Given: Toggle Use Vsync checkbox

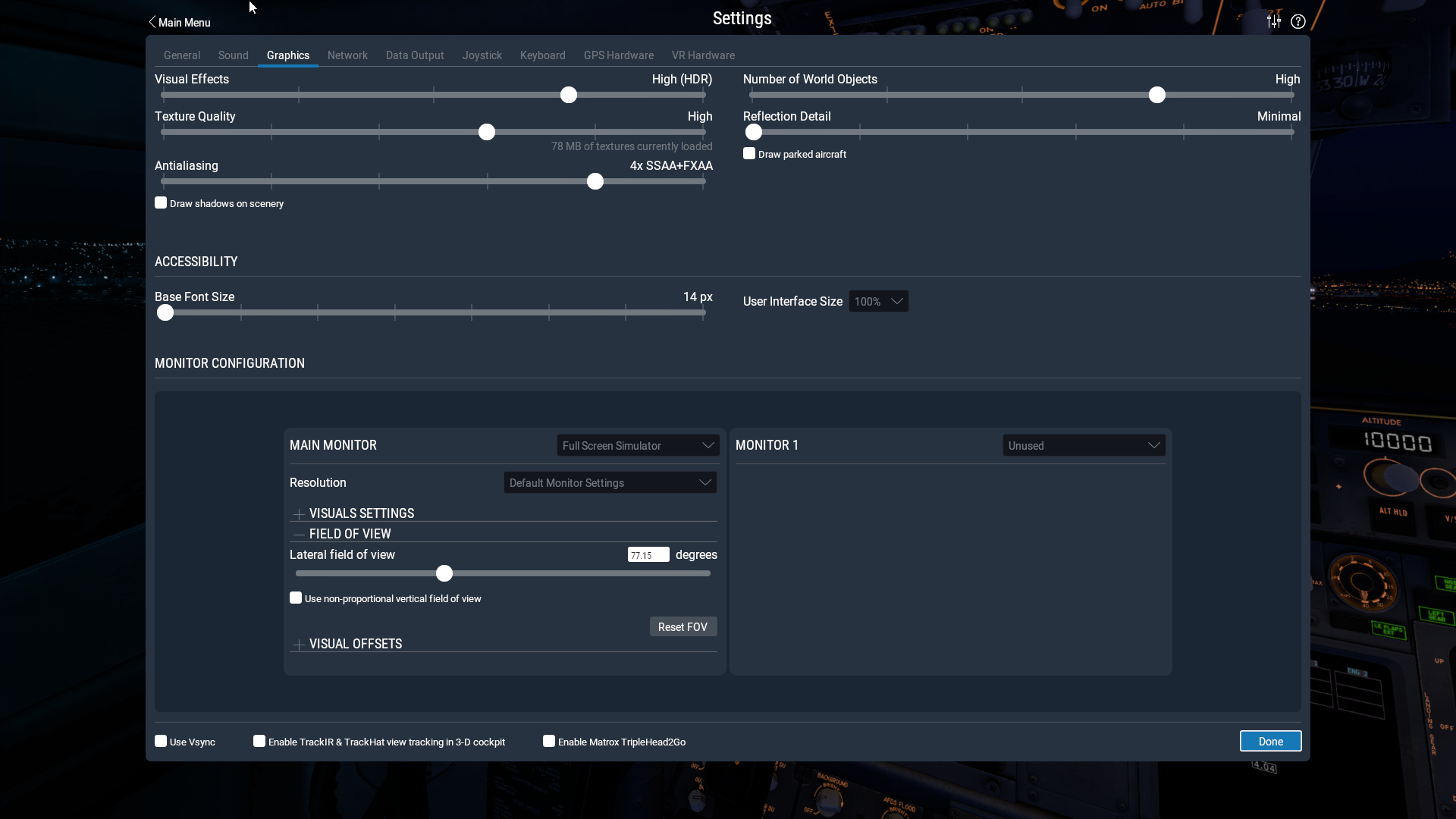Looking at the screenshot, I should coord(161,742).
